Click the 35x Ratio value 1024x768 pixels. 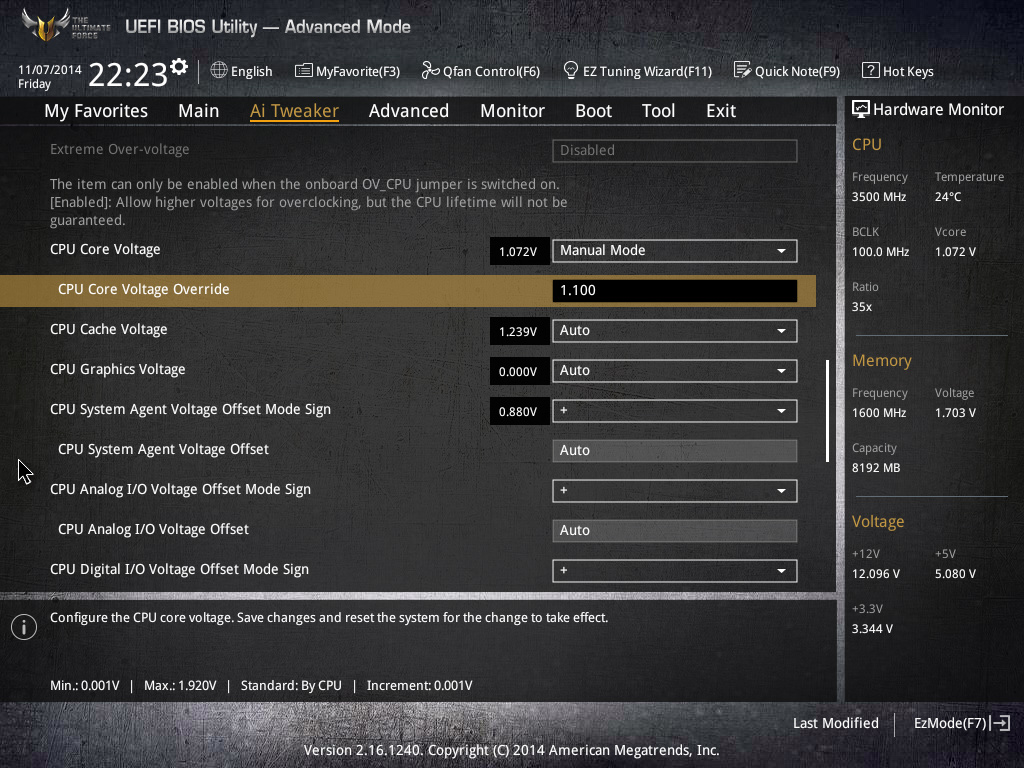(861, 307)
